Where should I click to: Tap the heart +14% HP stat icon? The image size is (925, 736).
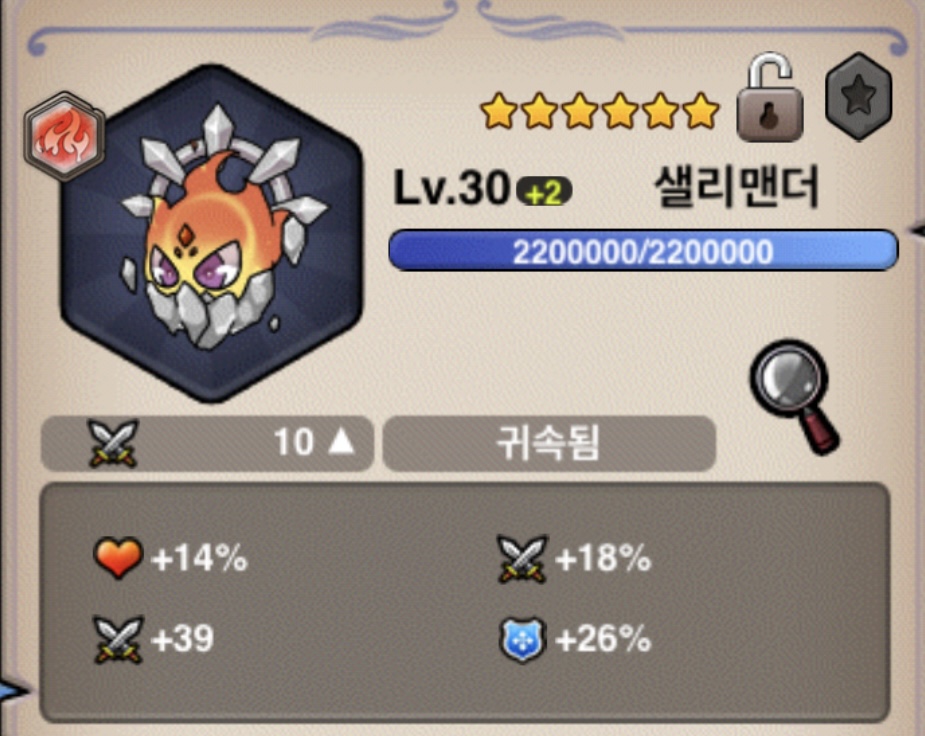[x=118, y=557]
